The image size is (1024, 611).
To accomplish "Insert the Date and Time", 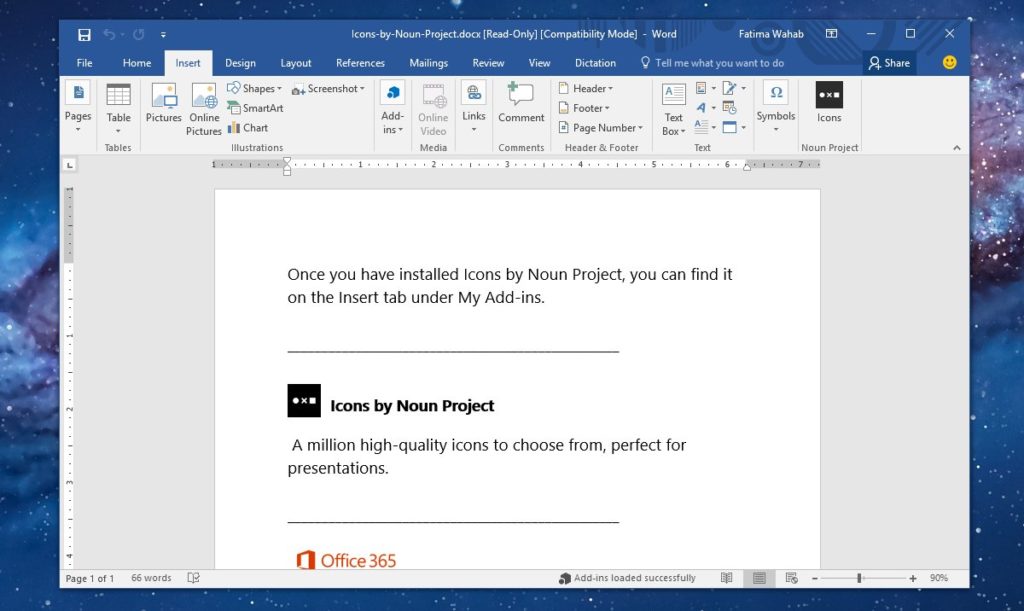I will [729, 106].
